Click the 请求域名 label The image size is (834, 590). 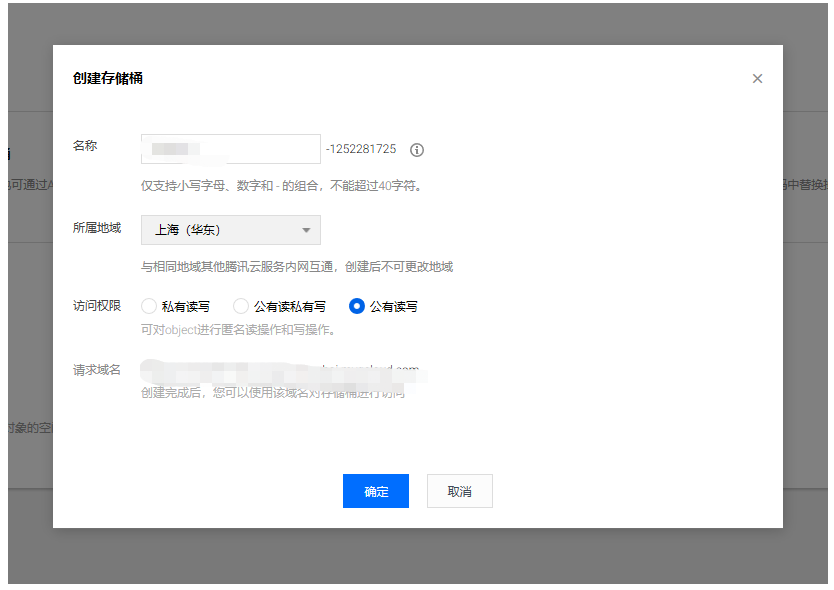pos(97,370)
